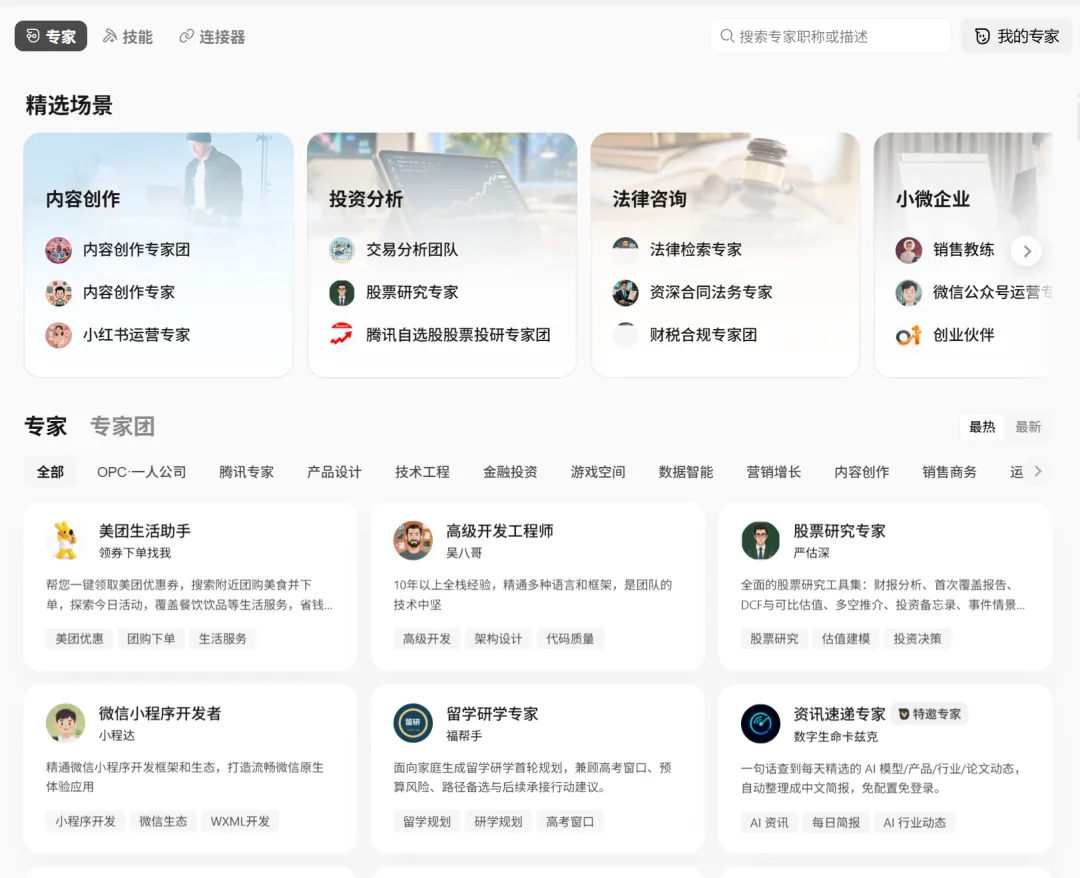Sort experts by 最热
The height and width of the screenshot is (878, 1080).
(x=982, y=427)
